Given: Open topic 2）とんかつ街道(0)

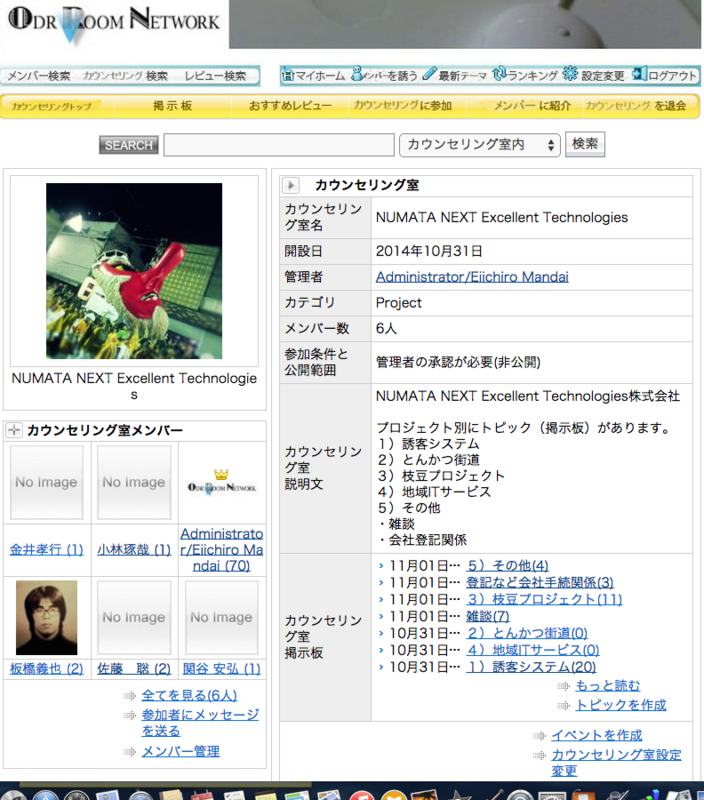Looking at the screenshot, I should tap(527, 633).
